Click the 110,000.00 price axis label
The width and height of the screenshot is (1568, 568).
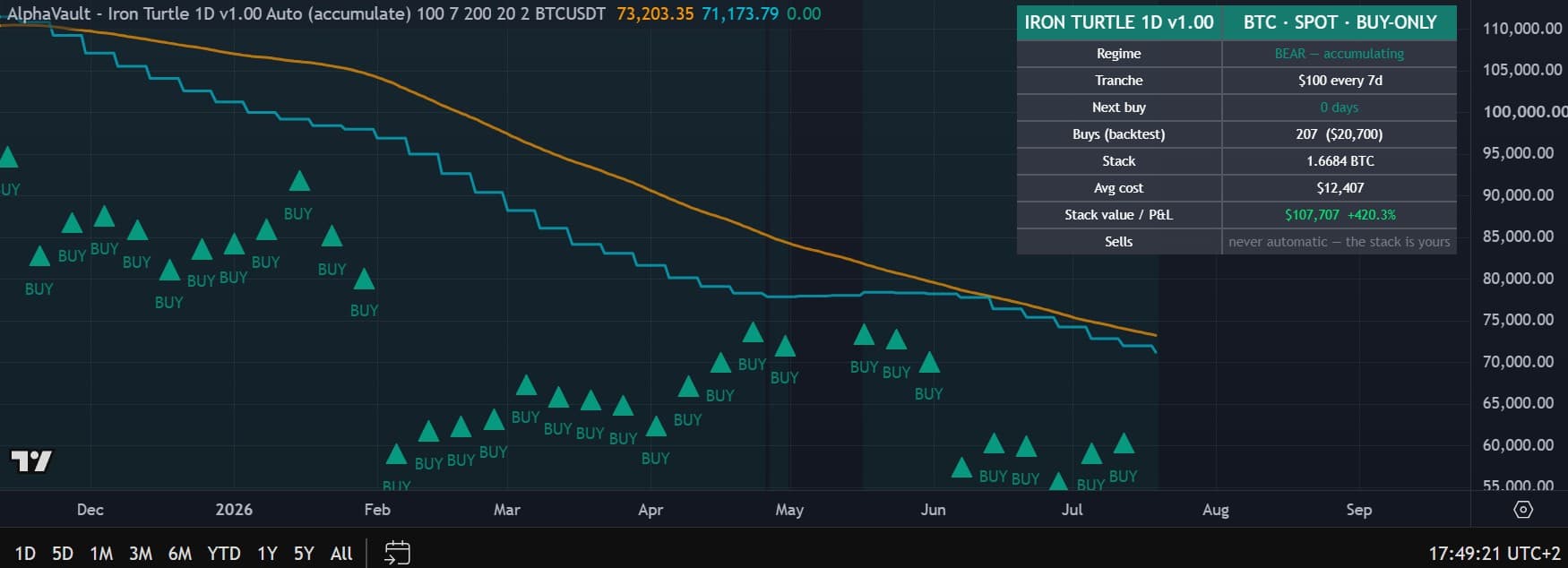point(1522,29)
